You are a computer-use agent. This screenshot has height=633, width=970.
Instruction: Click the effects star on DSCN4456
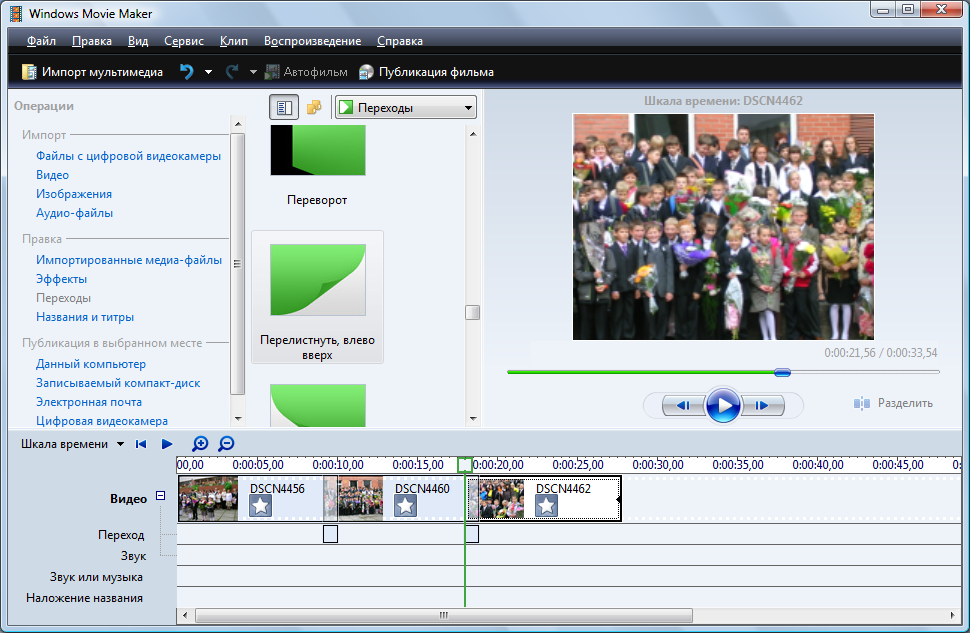point(260,506)
